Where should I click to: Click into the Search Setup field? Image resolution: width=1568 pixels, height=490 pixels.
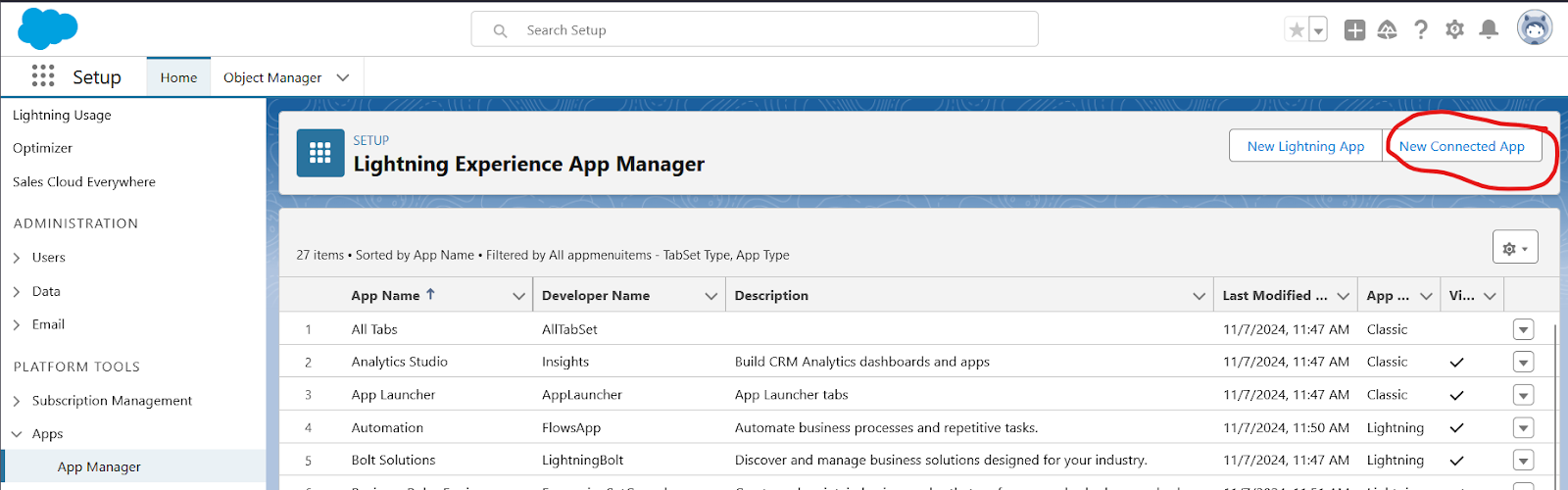pos(755,29)
